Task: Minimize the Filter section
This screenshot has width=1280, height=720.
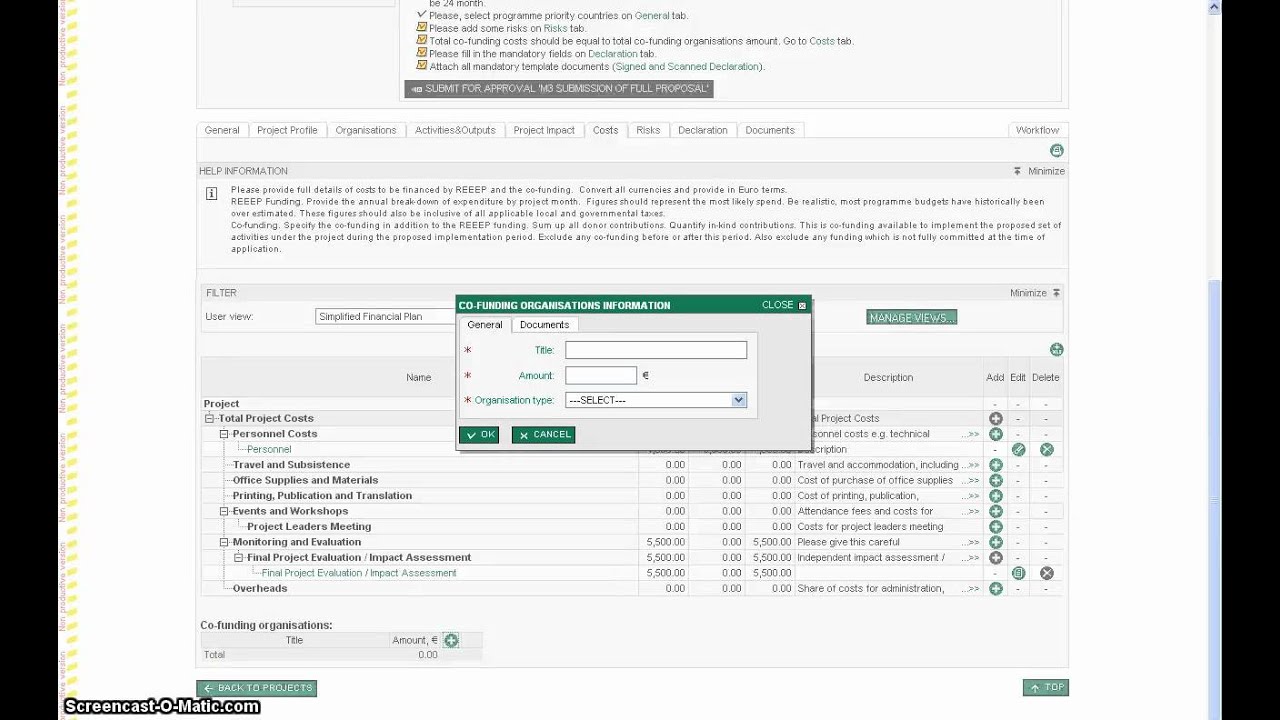Action: (x=1035, y=293)
